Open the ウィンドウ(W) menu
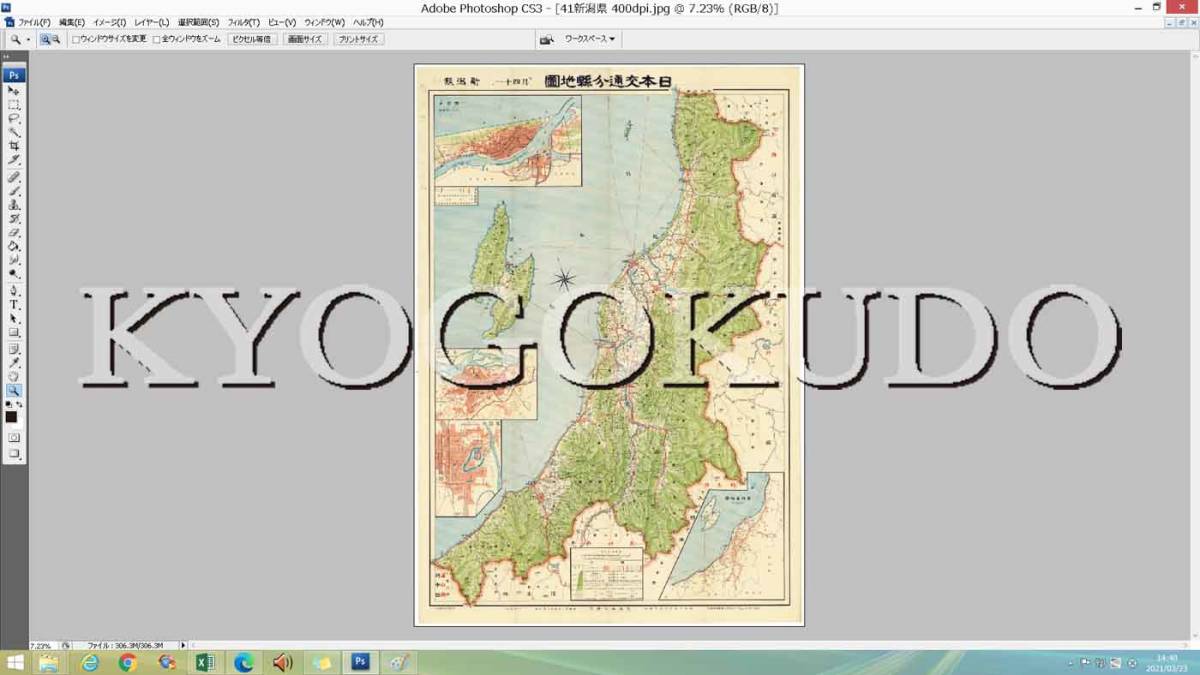 [x=325, y=22]
